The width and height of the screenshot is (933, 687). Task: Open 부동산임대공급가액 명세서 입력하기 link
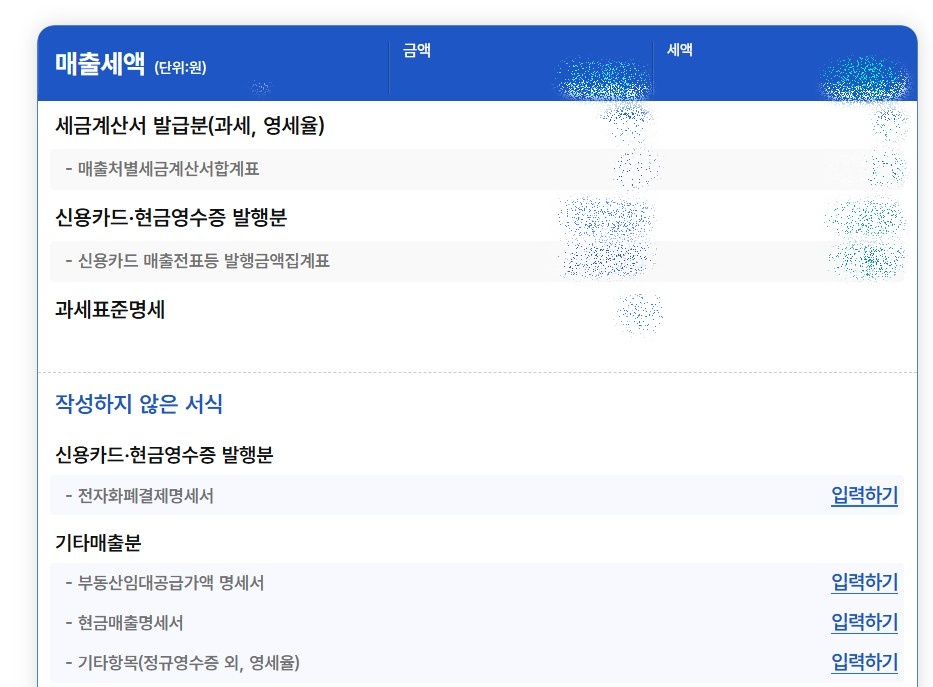tap(864, 581)
